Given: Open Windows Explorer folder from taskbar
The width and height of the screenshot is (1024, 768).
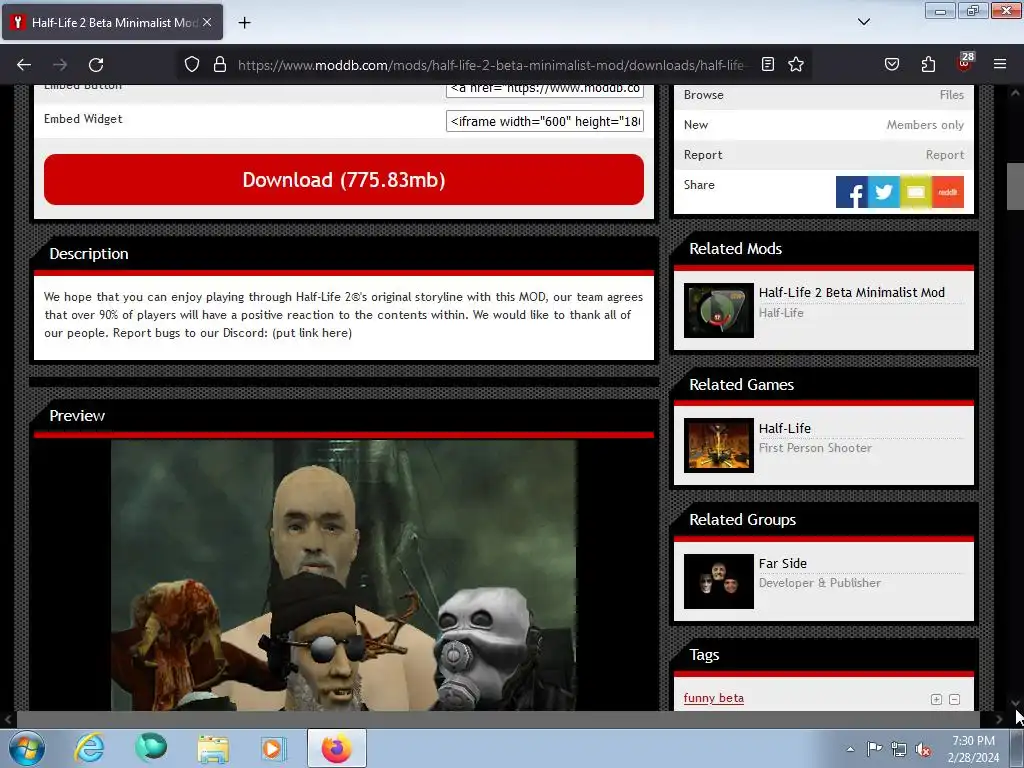Looking at the screenshot, I should click(x=213, y=748).
